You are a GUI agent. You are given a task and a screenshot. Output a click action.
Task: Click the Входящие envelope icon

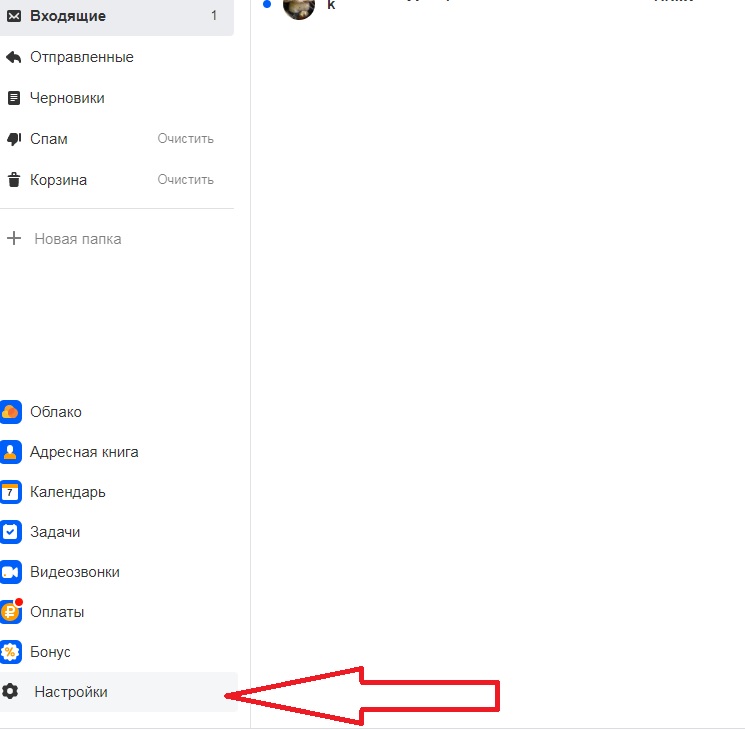click(x=14, y=16)
